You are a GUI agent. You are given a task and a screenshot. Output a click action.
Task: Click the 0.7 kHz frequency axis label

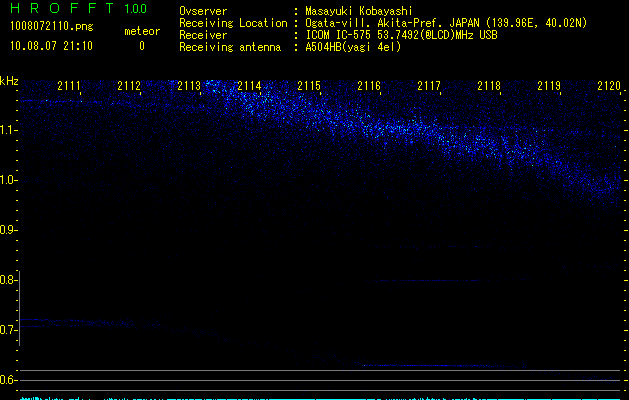coord(7,330)
